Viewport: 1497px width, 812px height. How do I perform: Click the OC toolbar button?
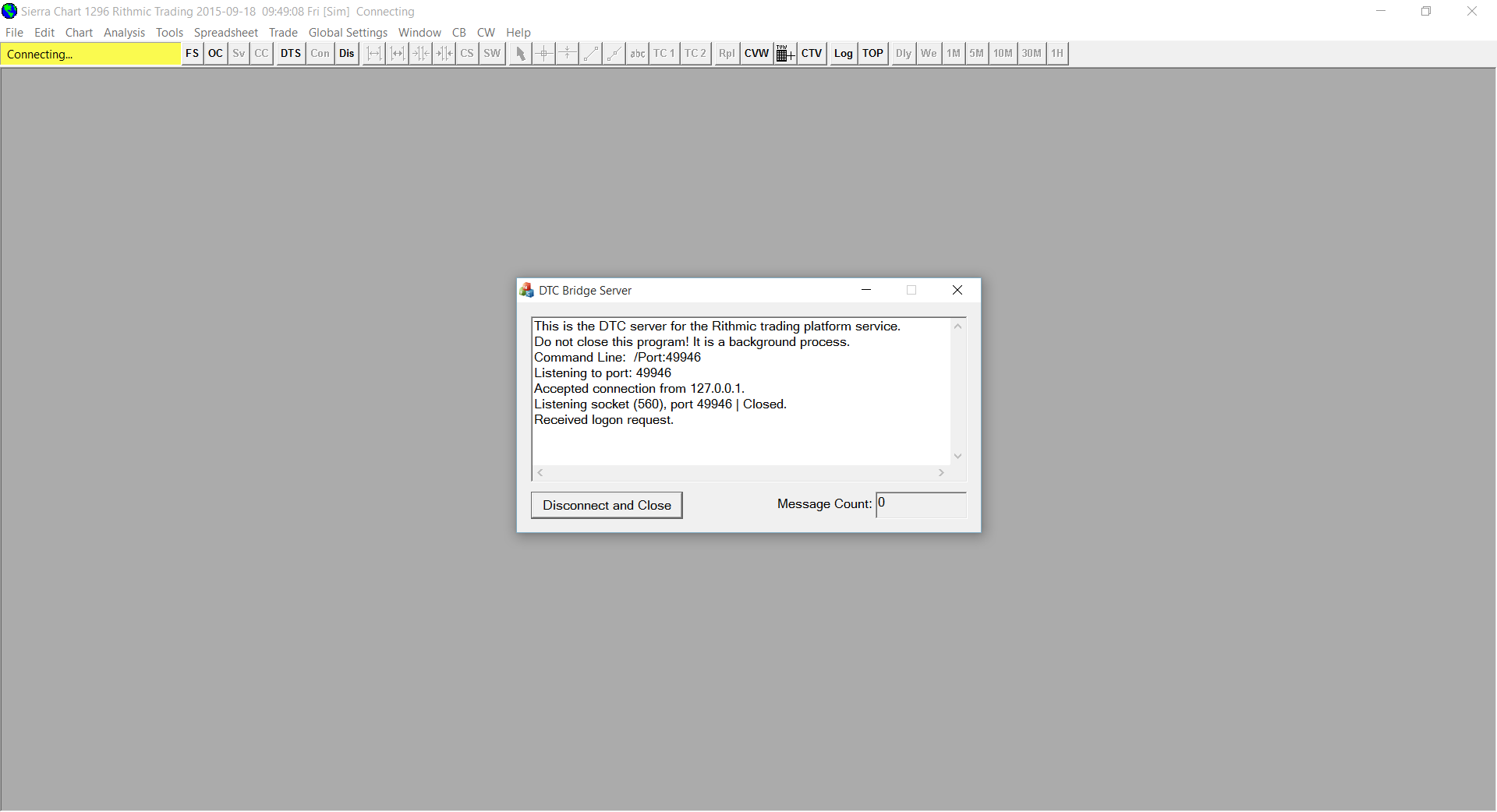[216, 54]
